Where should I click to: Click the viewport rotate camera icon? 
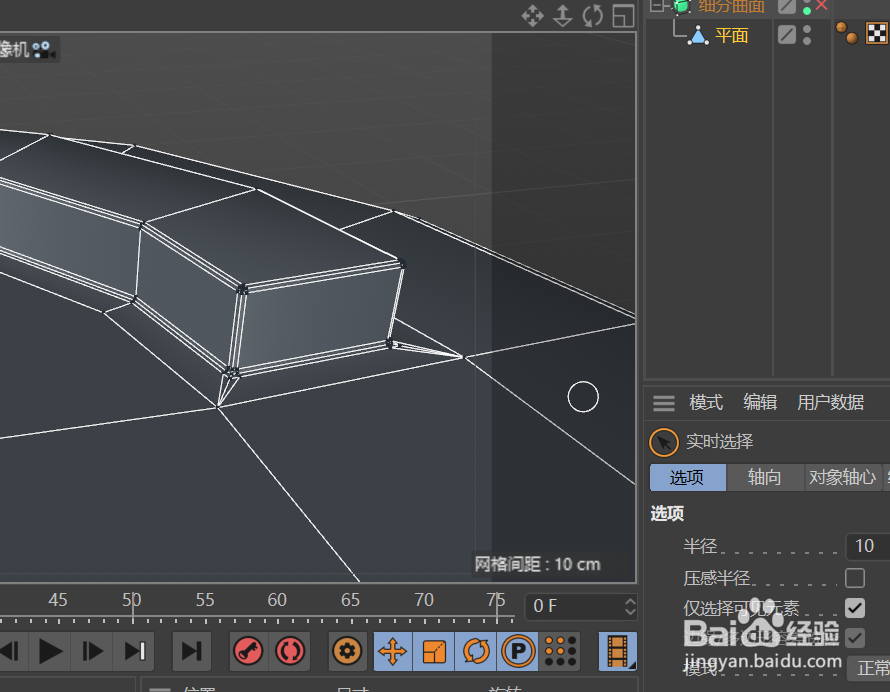point(590,16)
